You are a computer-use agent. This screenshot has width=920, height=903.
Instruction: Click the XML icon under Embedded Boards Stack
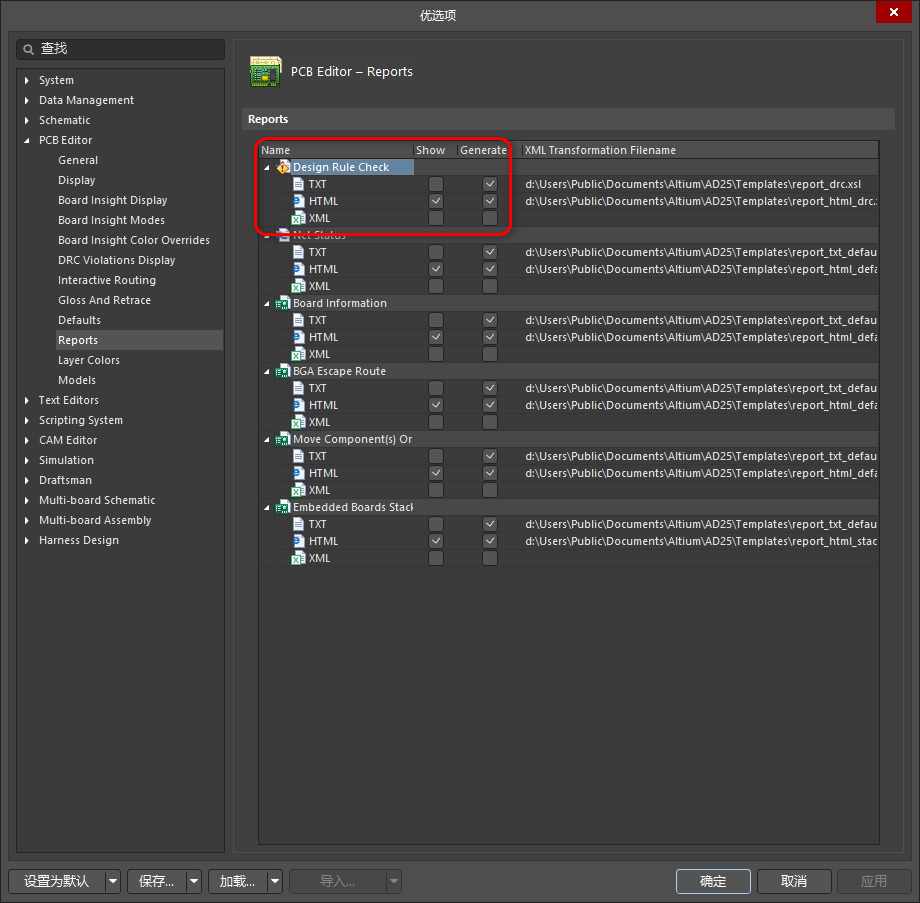tap(299, 559)
